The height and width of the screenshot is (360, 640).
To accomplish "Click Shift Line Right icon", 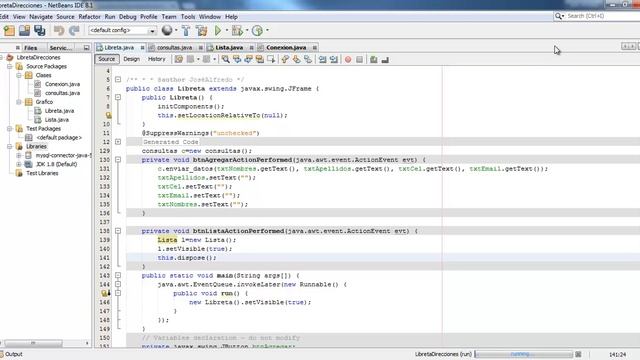I will tap(334, 60).
